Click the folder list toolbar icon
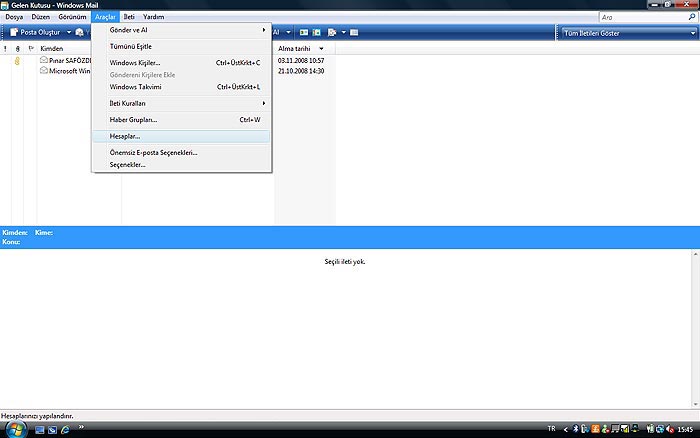The height and width of the screenshot is (438, 700). point(354,32)
